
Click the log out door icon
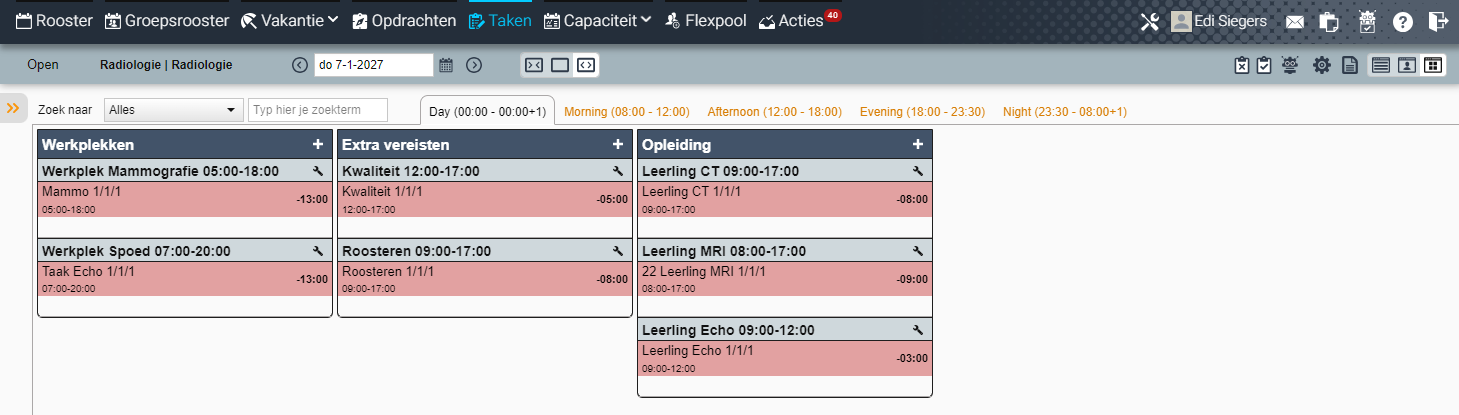tap(1438, 21)
